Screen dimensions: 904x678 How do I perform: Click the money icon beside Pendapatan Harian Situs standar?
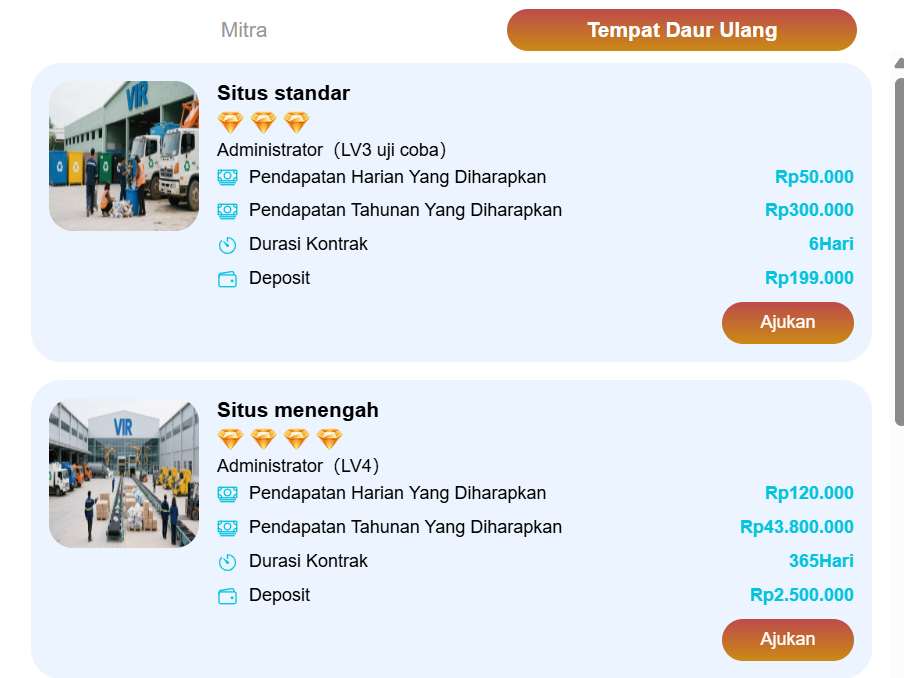point(228,177)
